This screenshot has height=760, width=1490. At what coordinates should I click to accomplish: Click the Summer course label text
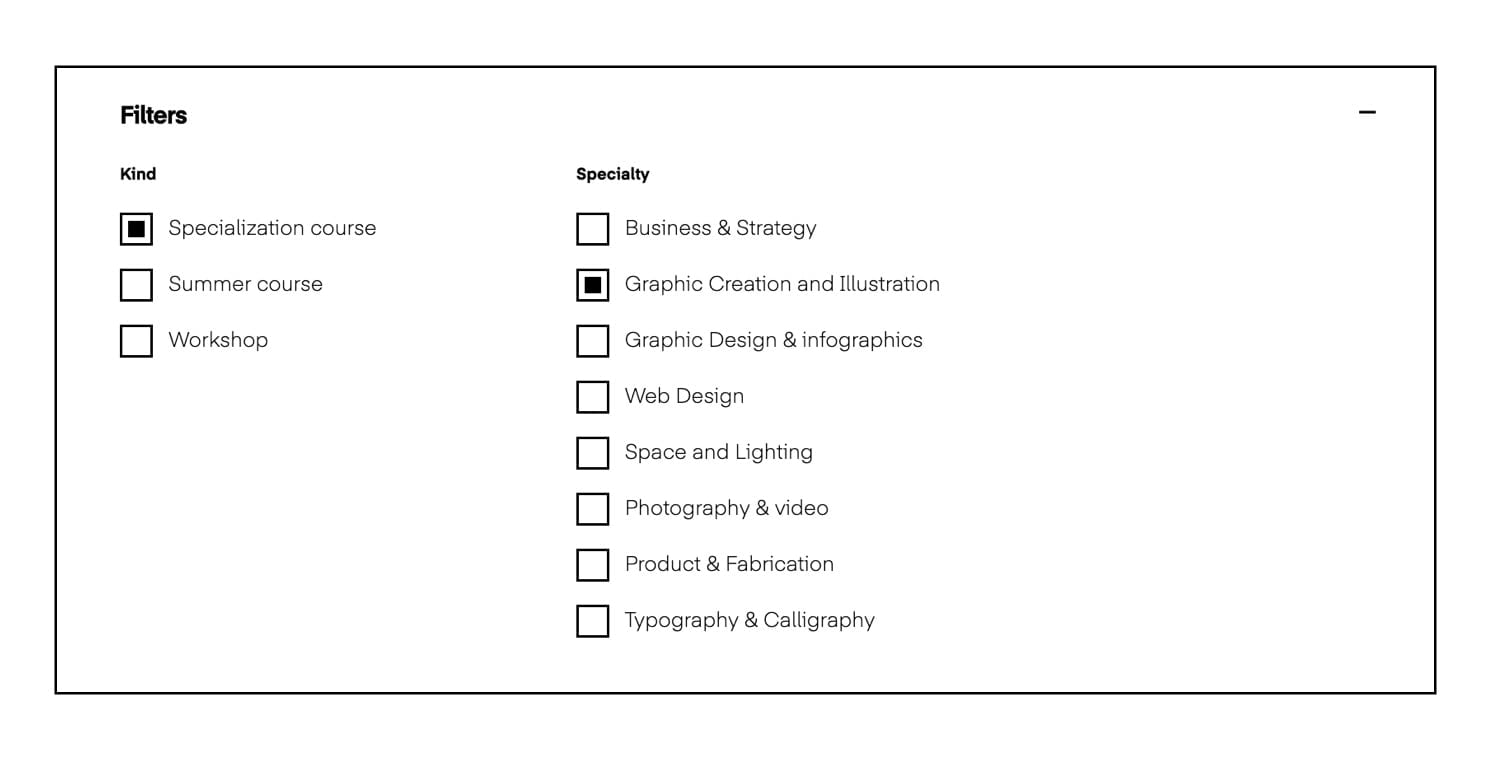click(245, 284)
